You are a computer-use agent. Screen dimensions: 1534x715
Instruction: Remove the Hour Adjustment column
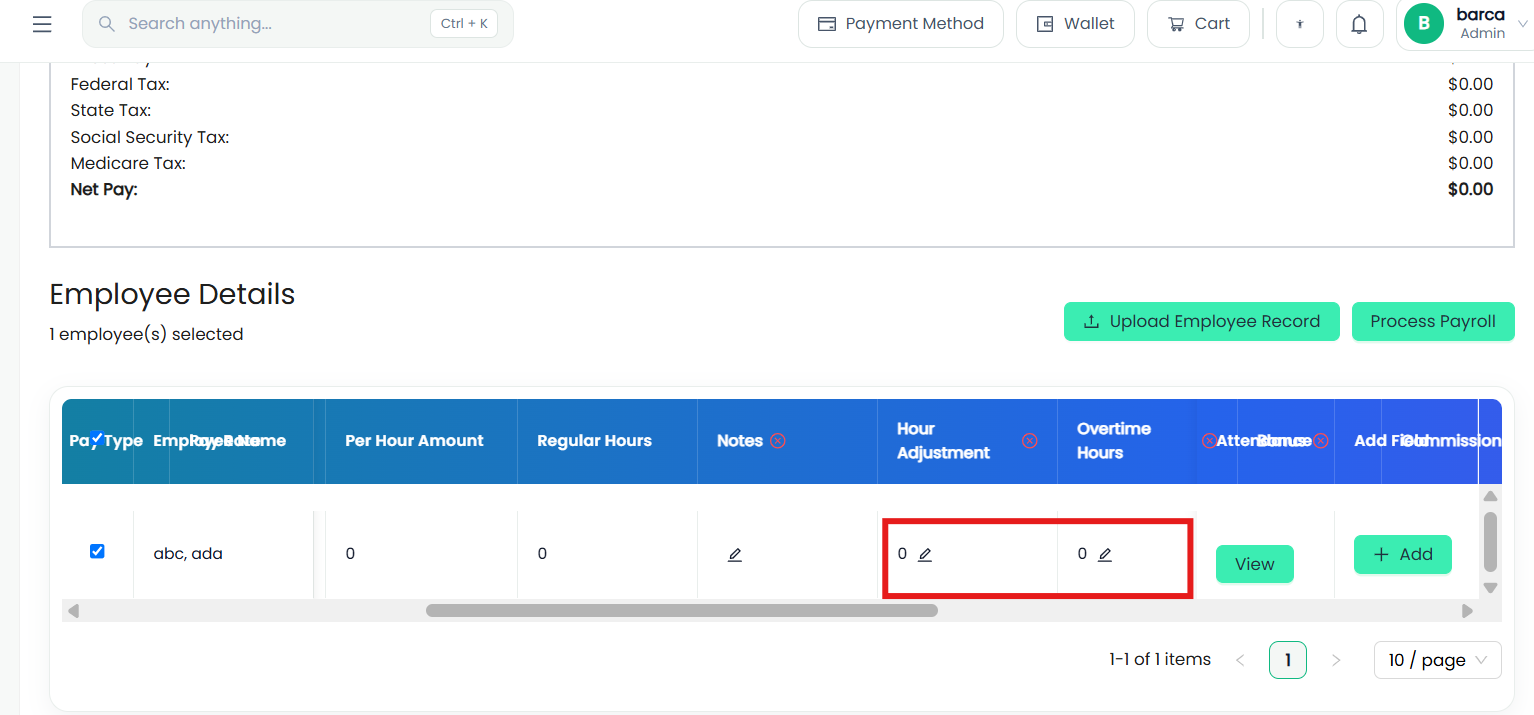point(1029,441)
